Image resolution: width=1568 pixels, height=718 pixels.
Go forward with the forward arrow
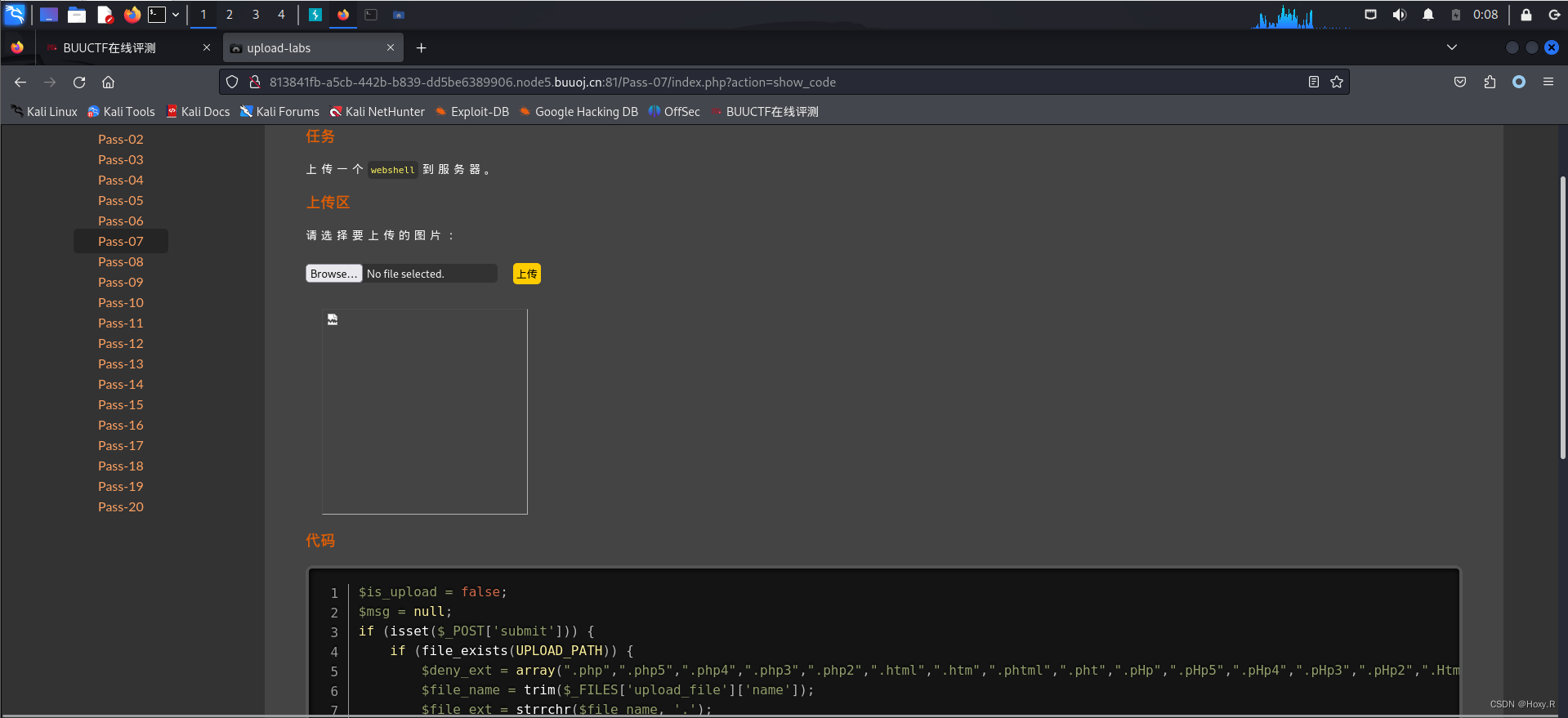(50, 82)
